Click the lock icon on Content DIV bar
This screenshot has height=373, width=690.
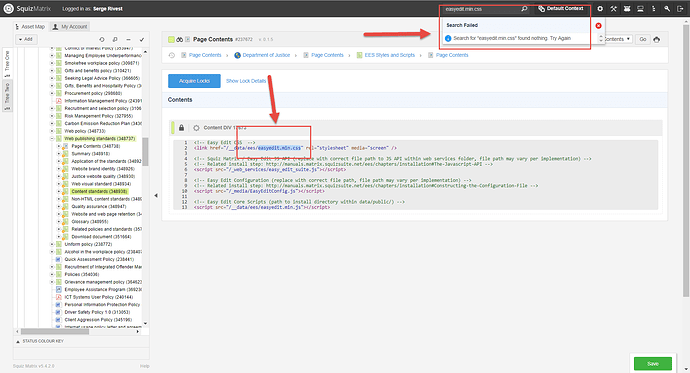[x=181, y=128]
